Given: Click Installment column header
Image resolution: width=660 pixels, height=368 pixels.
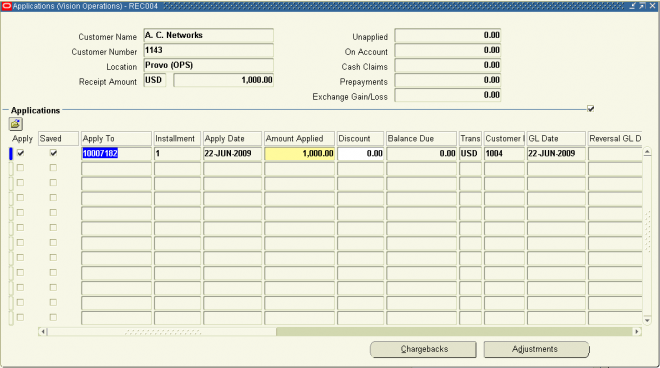Looking at the screenshot, I should pyautogui.click(x=177, y=139).
